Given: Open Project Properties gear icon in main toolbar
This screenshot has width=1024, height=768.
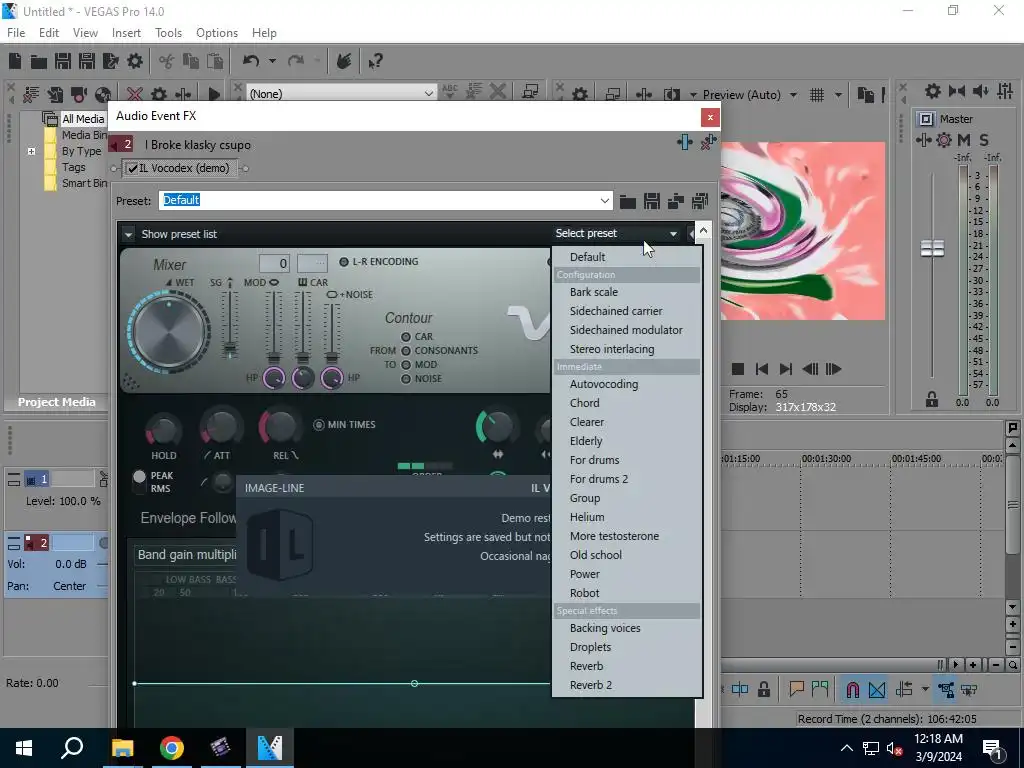Looking at the screenshot, I should pos(135,61).
